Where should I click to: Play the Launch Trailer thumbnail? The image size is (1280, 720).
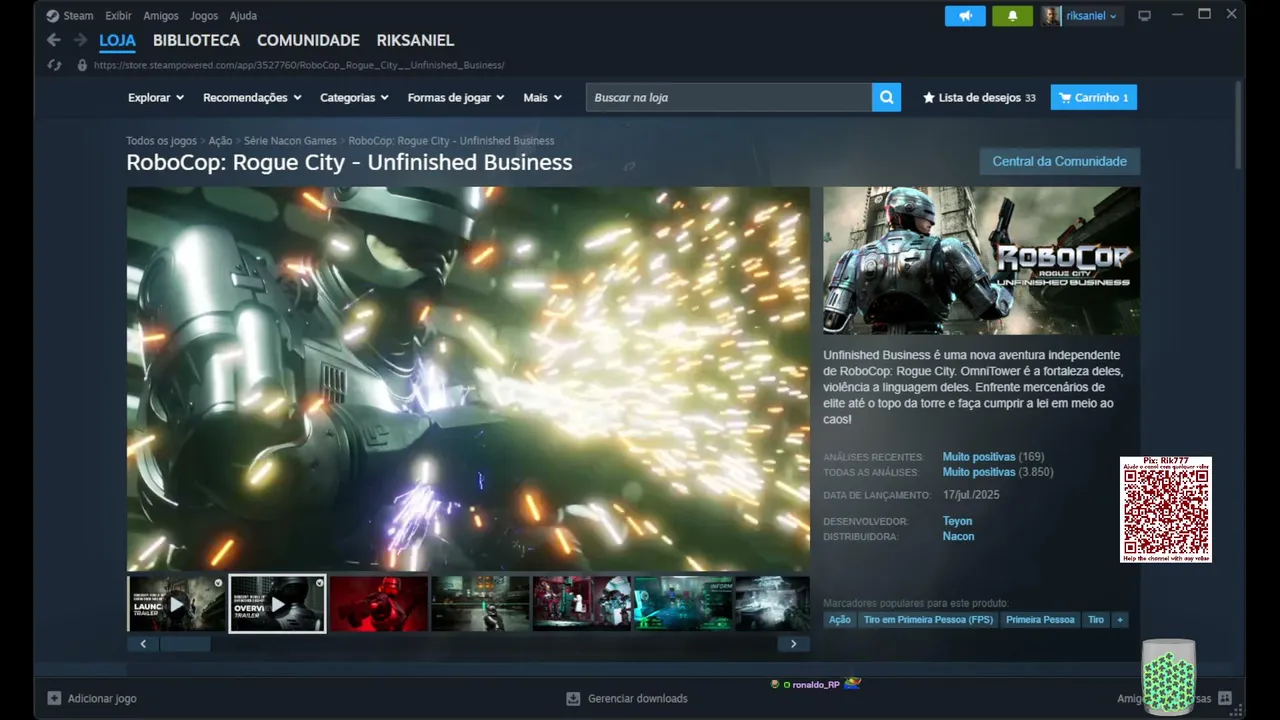click(176, 603)
